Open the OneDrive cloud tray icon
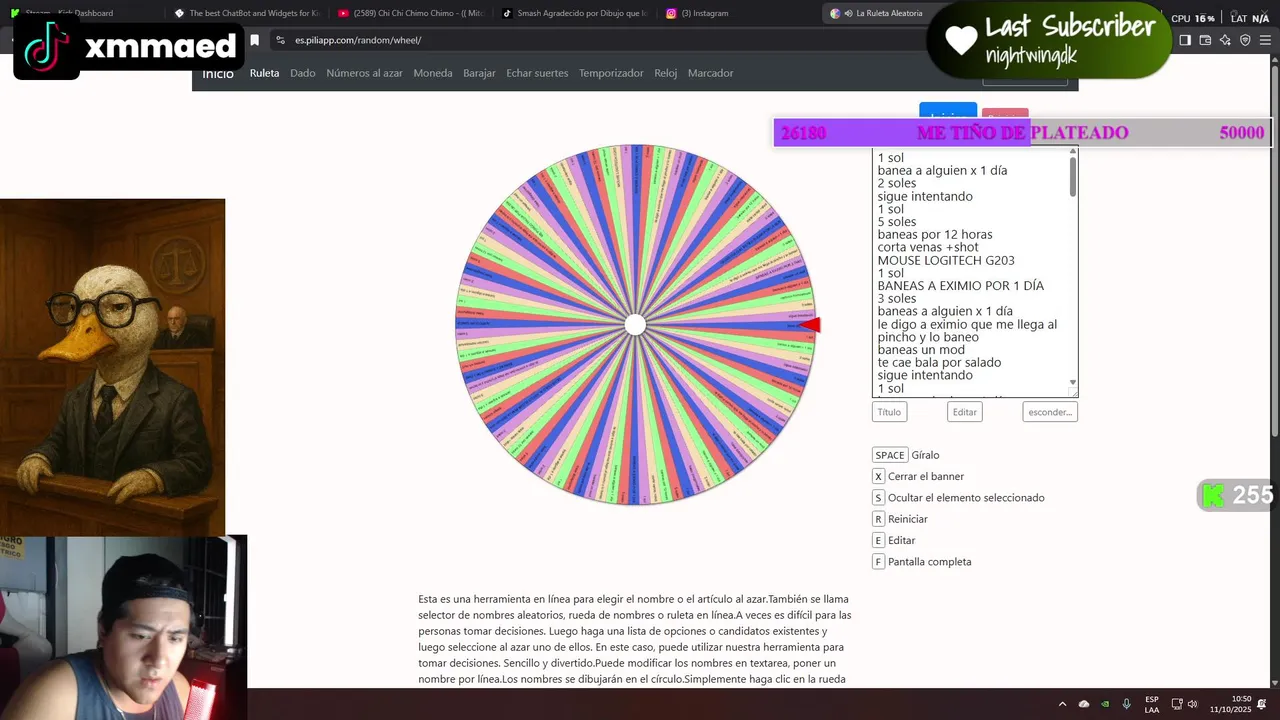 point(1084,704)
